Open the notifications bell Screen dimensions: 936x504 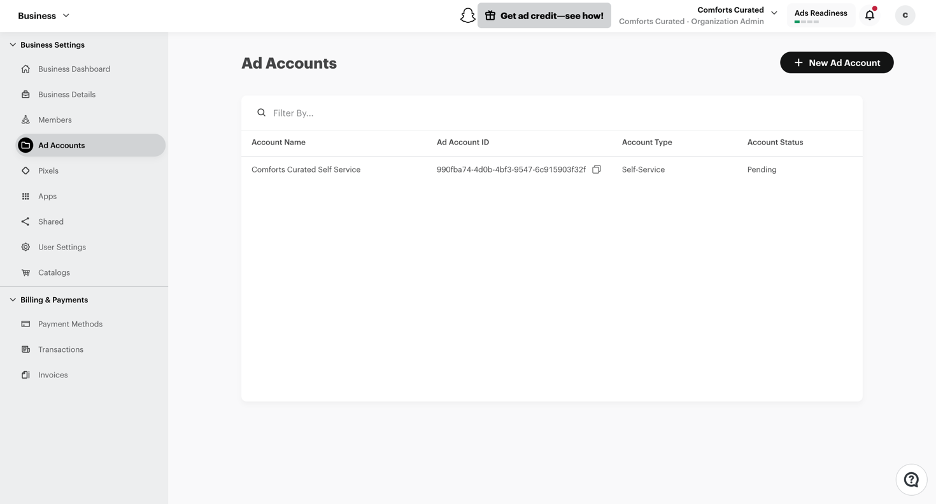pos(870,15)
